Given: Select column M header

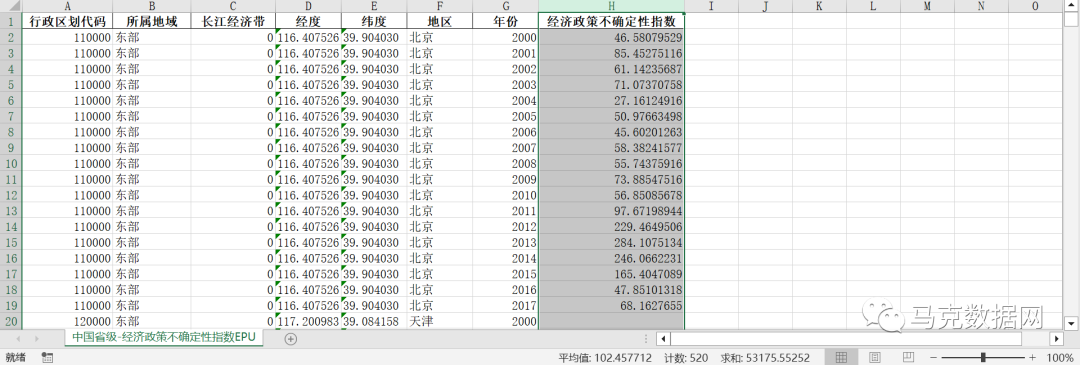Looking at the screenshot, I should 926,6.
